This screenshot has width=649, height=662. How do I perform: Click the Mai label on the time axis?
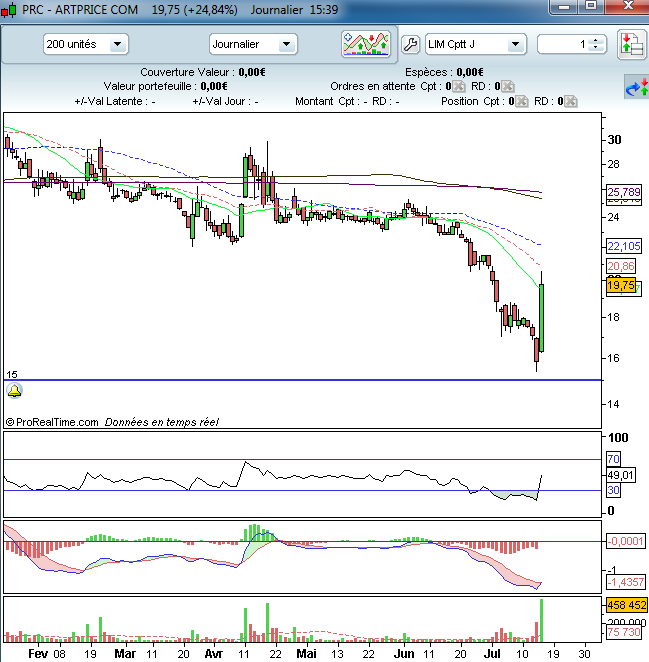pos(307,654)
